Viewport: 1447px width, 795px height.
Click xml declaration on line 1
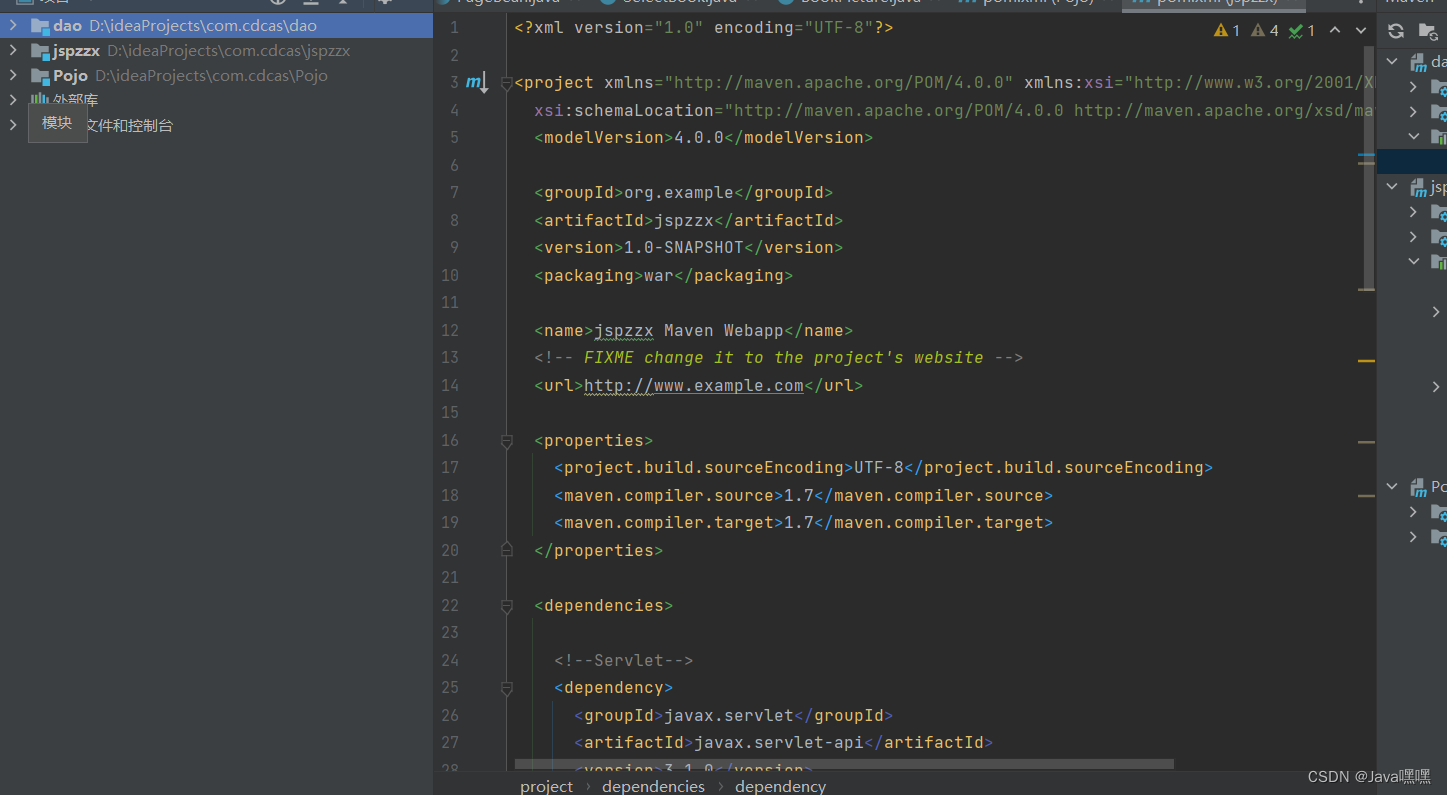(x=704, y=28)
